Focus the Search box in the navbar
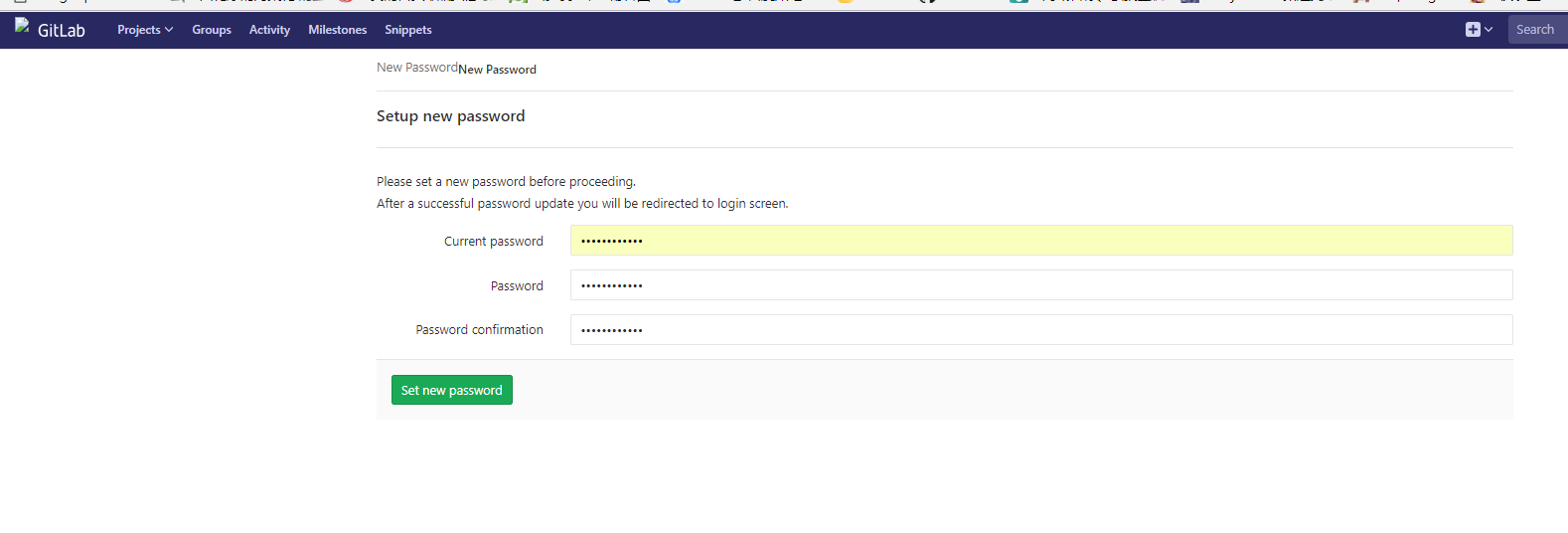The width and height of the screenshot is (1568, 533). point(1536,30)
